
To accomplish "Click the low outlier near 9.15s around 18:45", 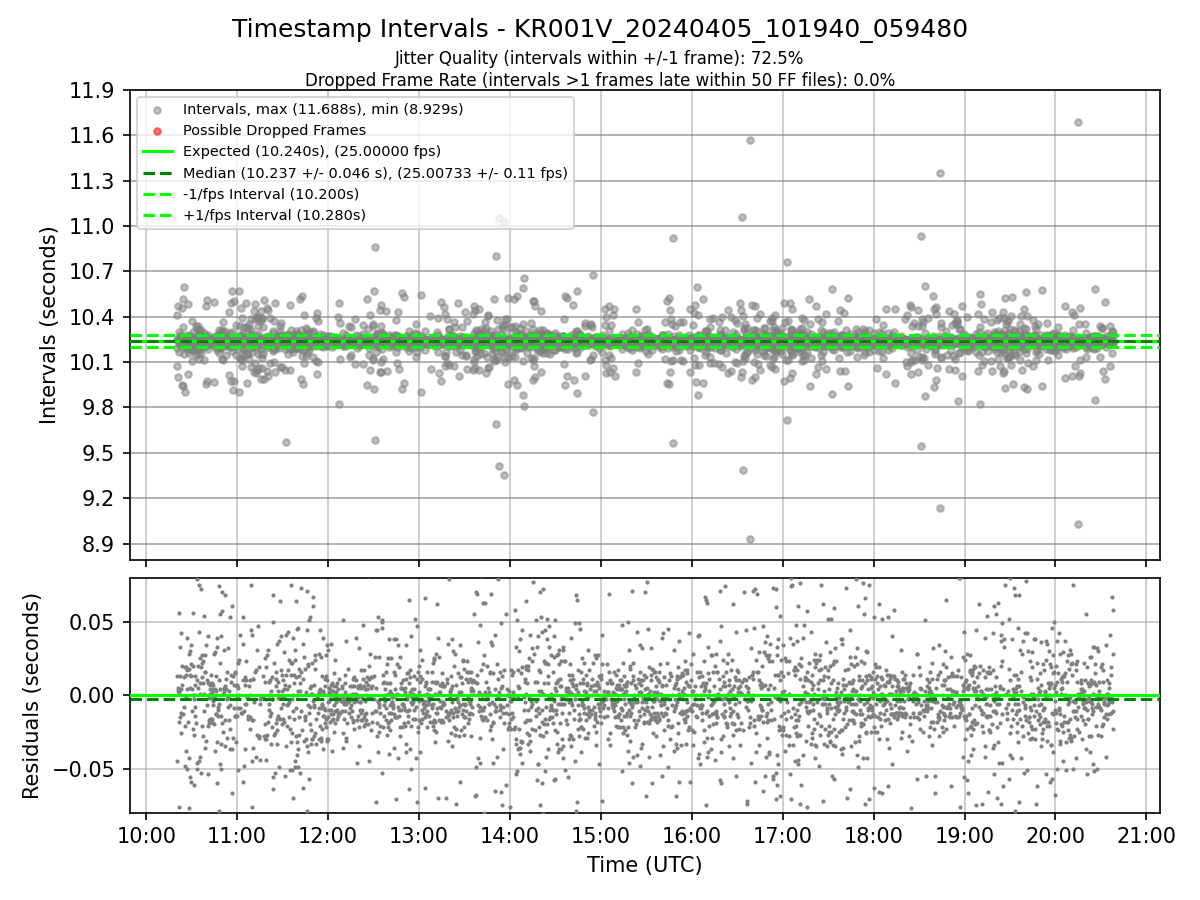I will (940, 508).
